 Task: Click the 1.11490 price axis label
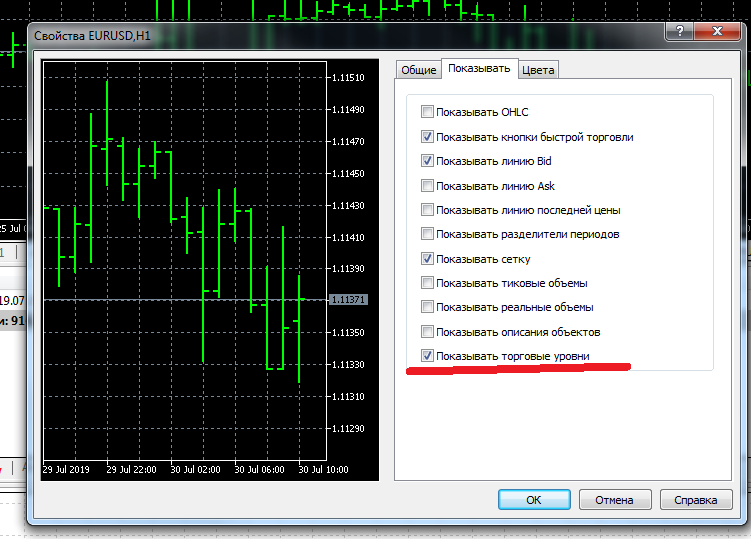pos(348,110)
